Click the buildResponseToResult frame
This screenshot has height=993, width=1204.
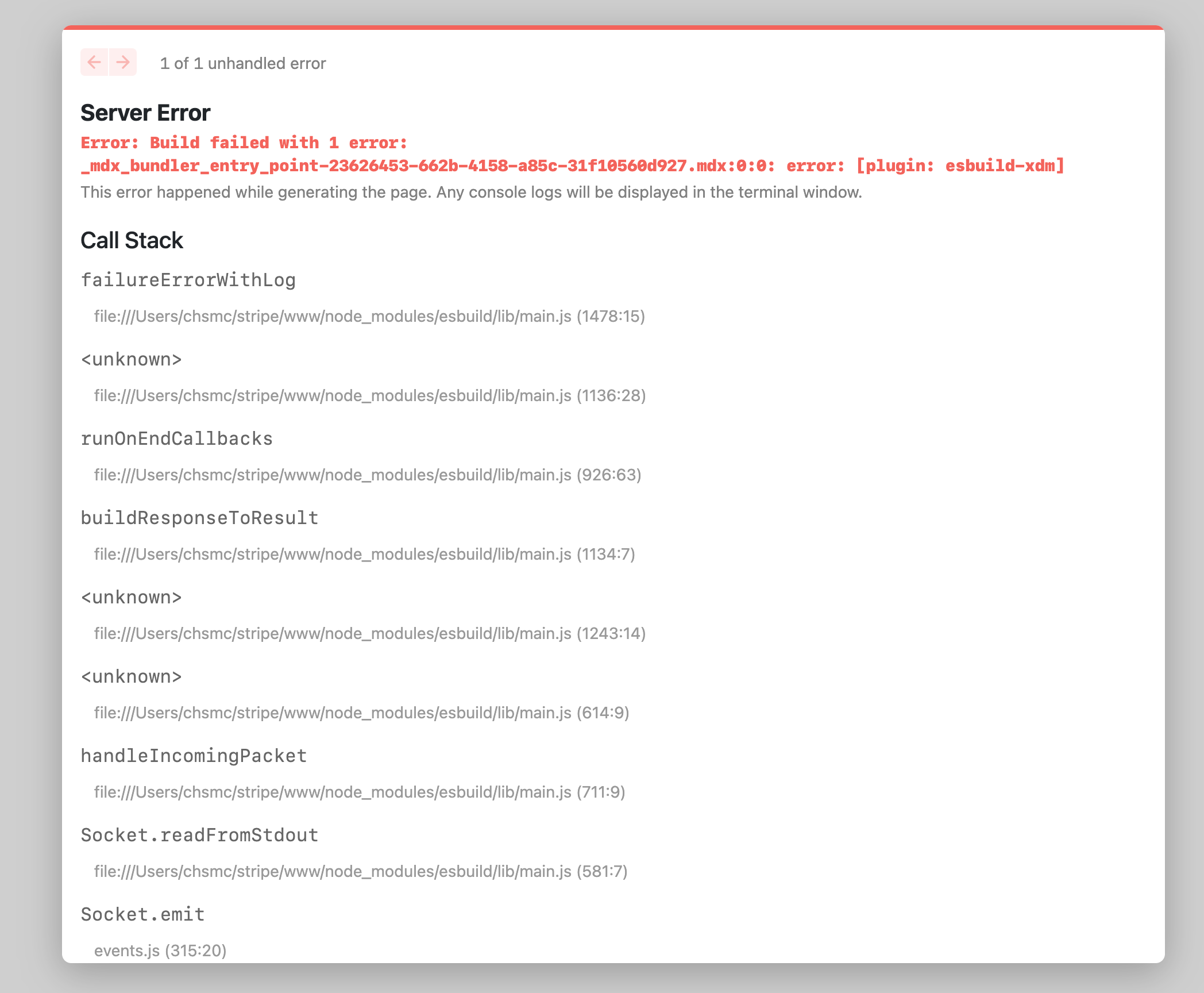pyautogui.click(x=199, y=518)
